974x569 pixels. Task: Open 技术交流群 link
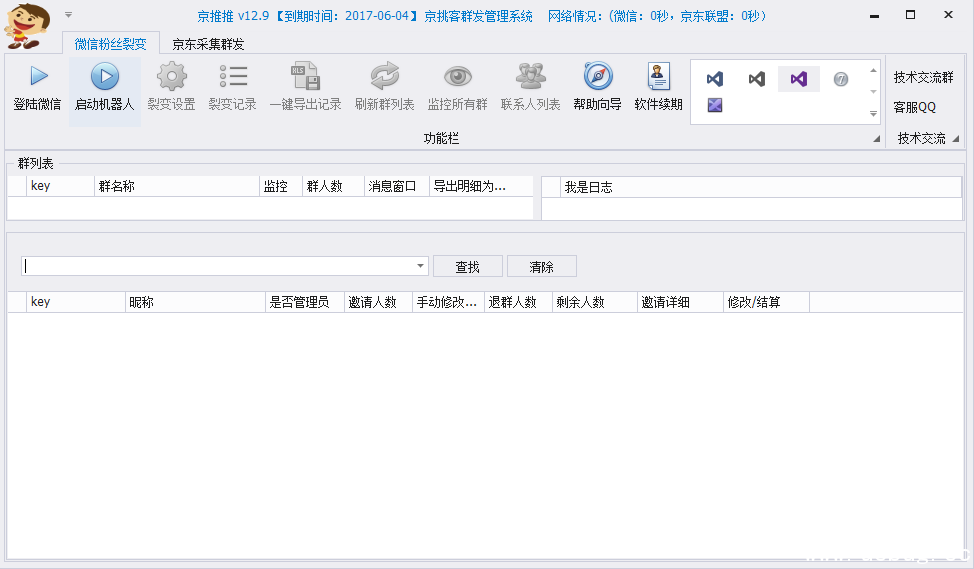tap(924, 78)
